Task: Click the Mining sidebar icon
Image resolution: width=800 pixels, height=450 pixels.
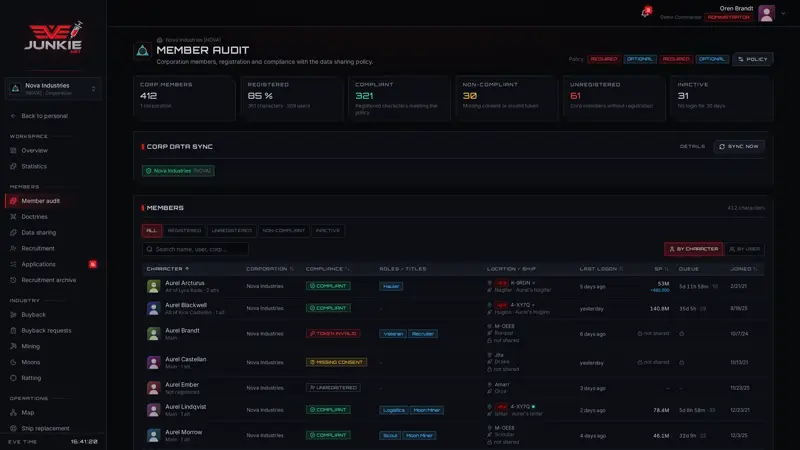Action: pos(13,346)
